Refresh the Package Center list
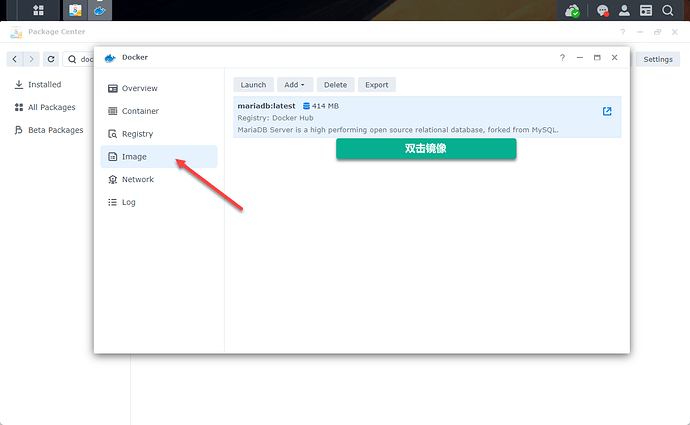The image size is (690, 425). point(51,59)
